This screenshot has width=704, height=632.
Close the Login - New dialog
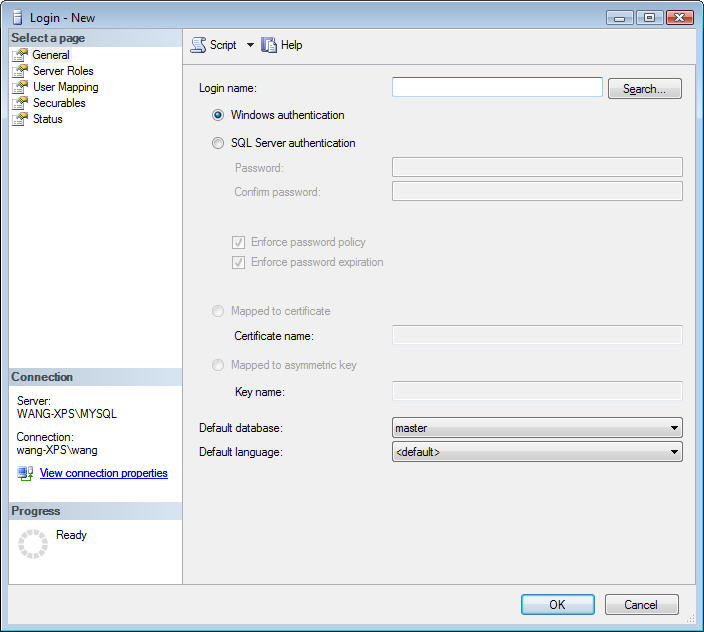coord(680,18)
